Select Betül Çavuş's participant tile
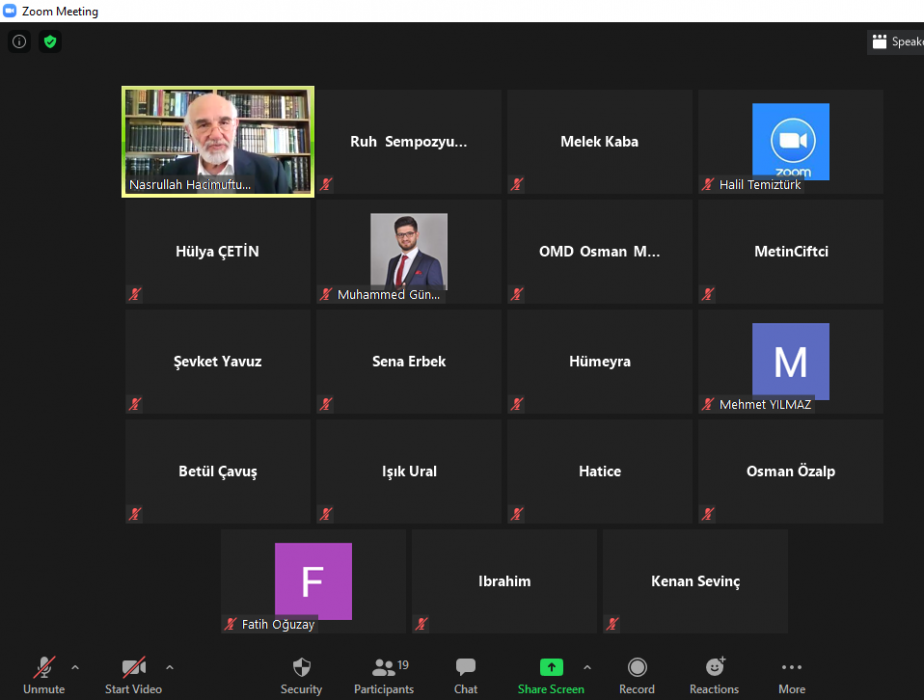Image resolution: width=924 pixels, height=700 pixels. tap(218, 471)
